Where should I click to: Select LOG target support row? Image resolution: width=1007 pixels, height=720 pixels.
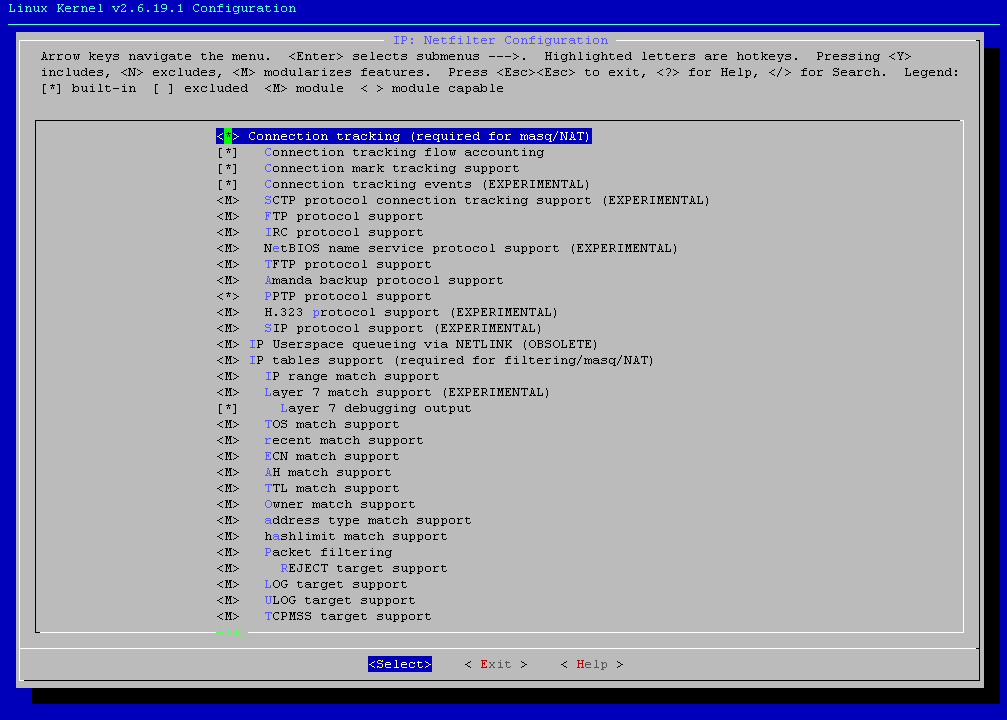click(312, 584)
